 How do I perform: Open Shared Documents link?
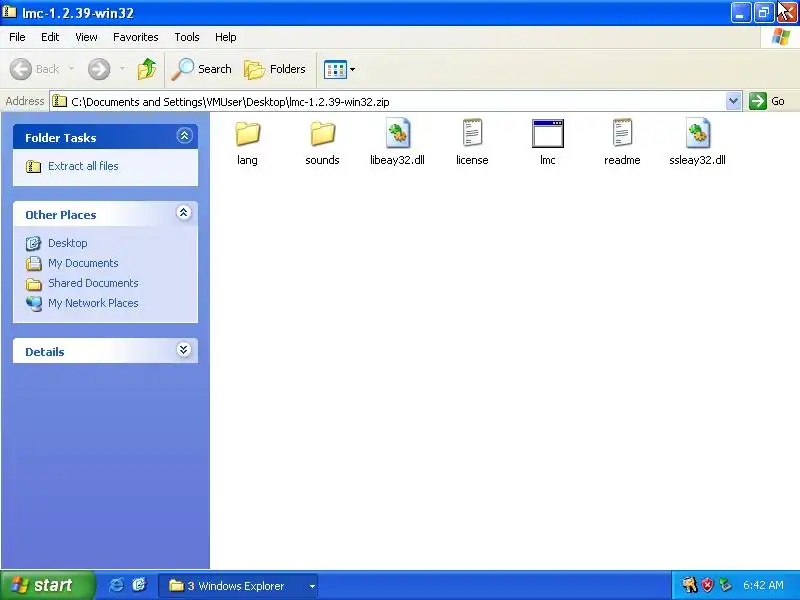point(93,283)
